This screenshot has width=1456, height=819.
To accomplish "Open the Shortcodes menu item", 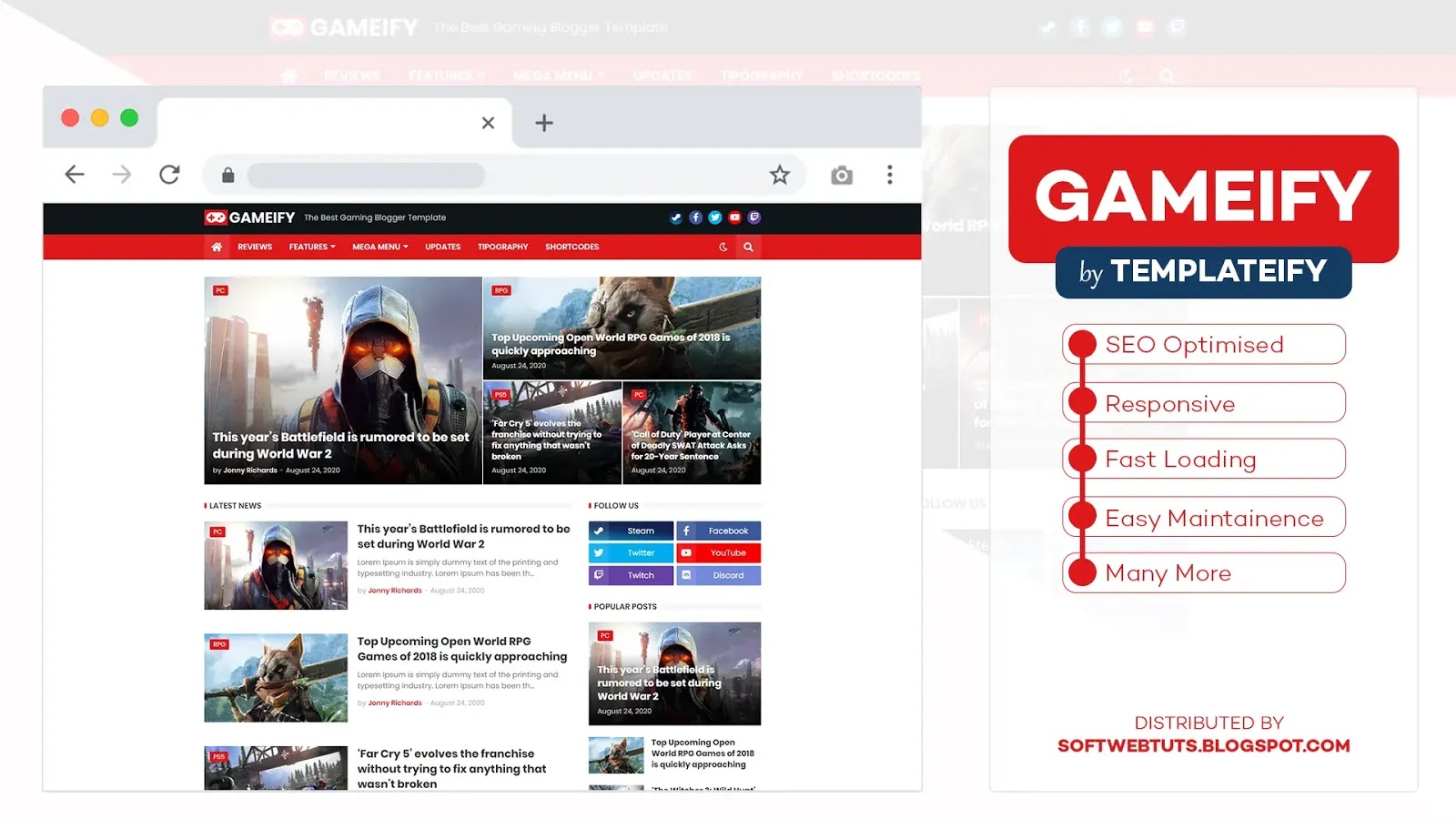I will [572, 247].
